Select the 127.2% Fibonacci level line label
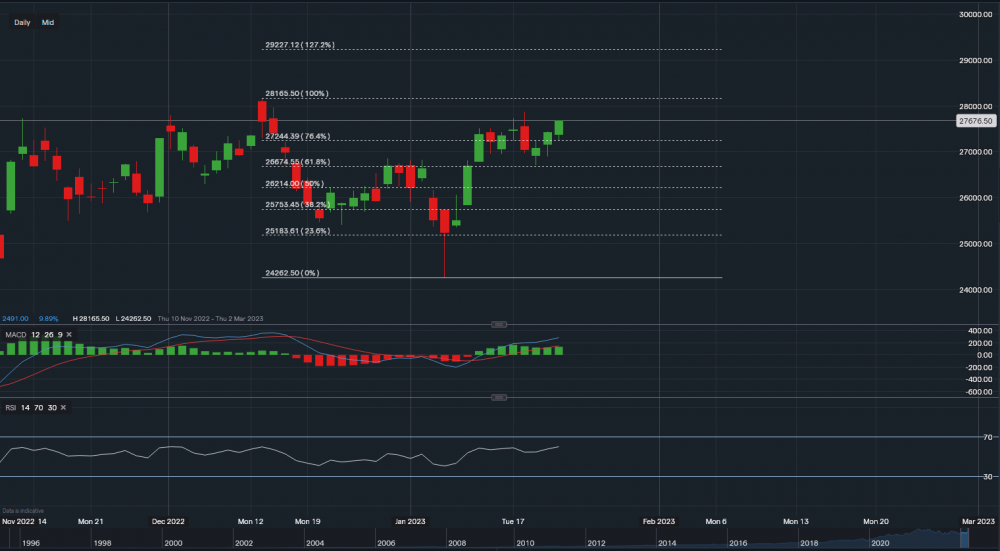This screenshot has width=1000, height=551. (x=299, y=45)
